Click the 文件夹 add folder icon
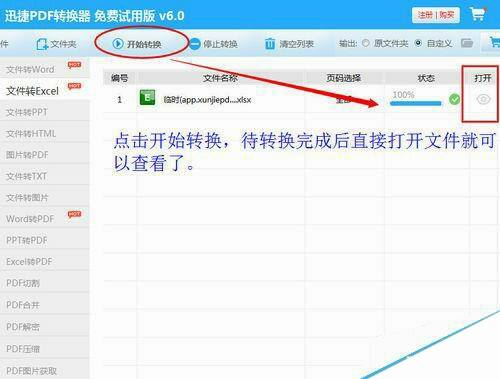 42,44
